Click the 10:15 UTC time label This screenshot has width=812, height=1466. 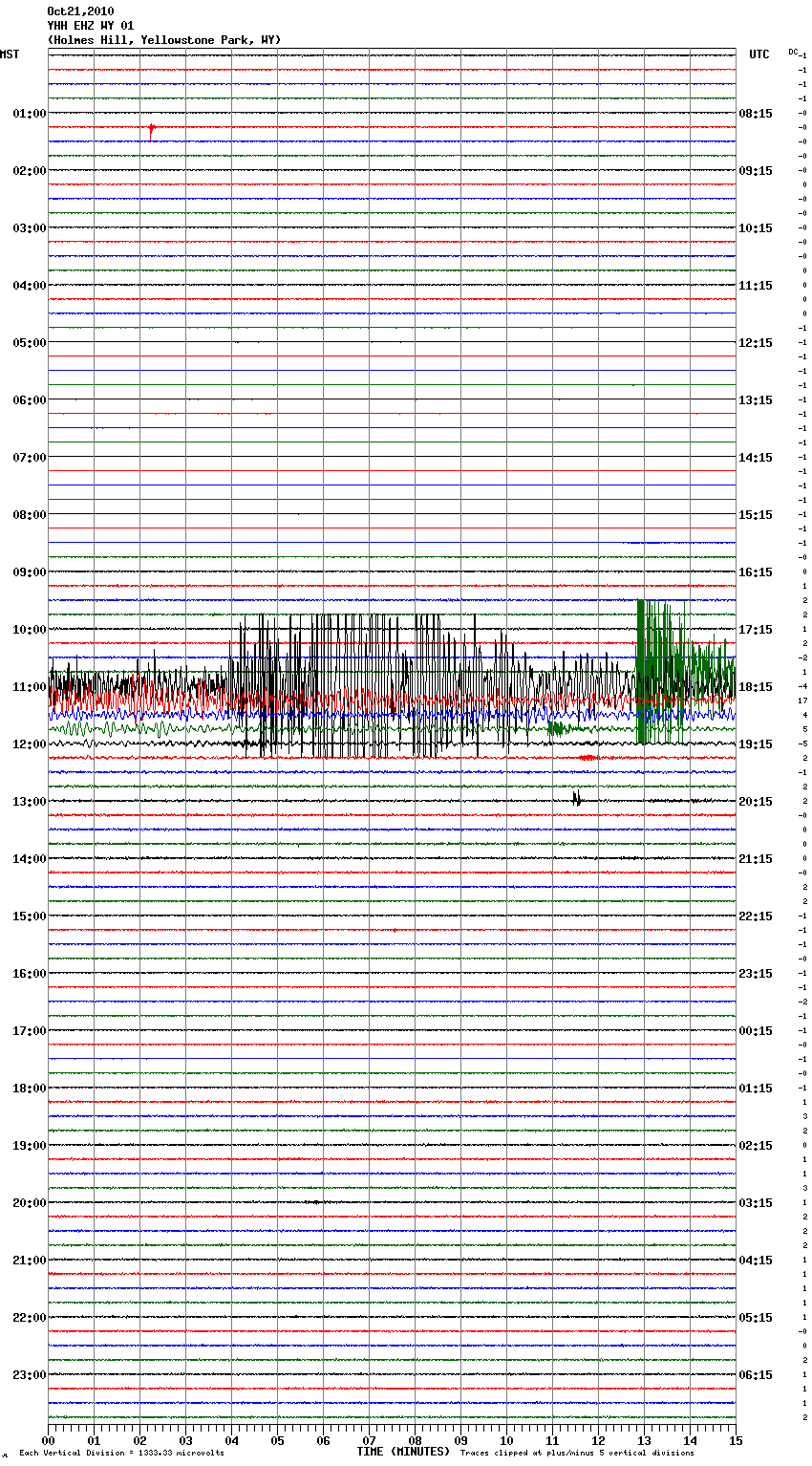click(x=756, y=228)
